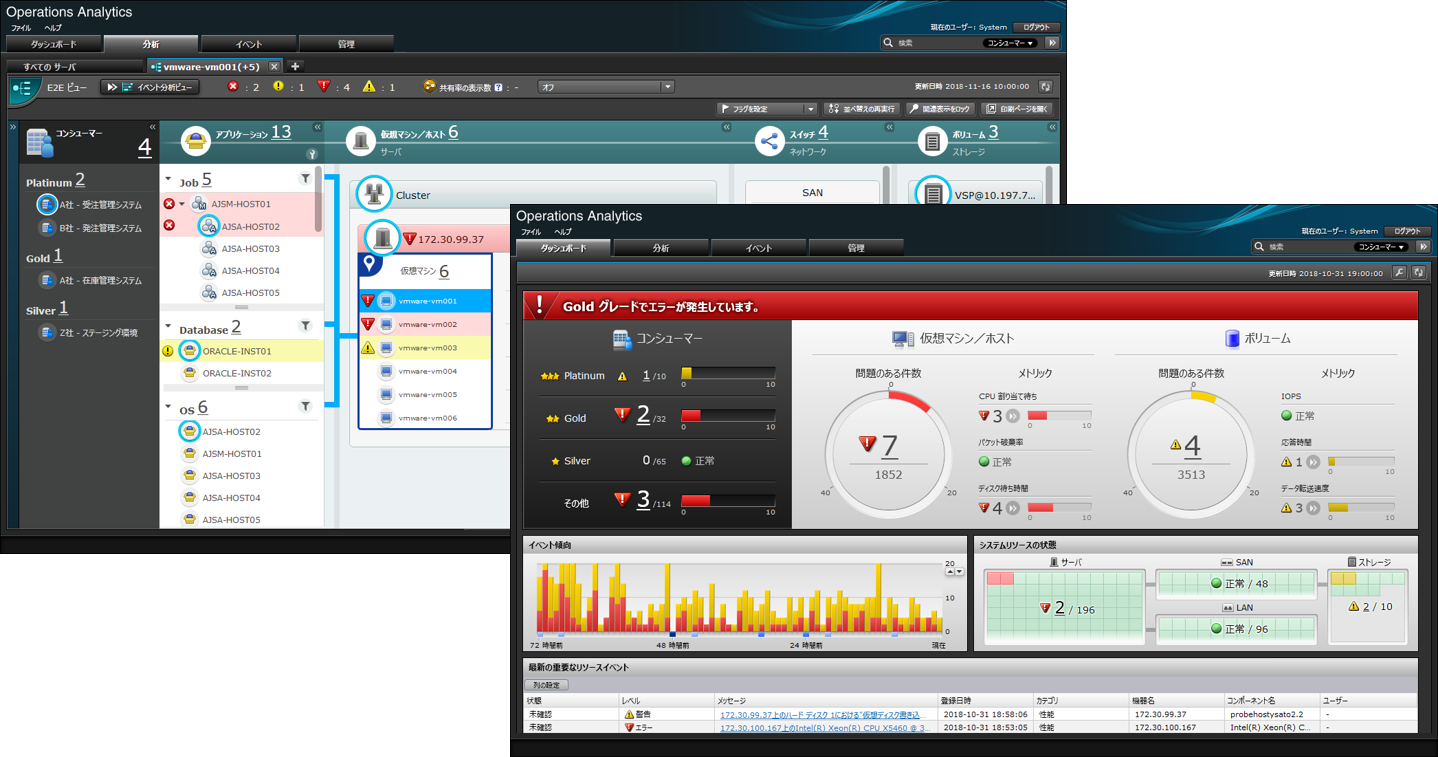Refresh the E2E view next to 2018-11-16

pyautogui.click(x=1046, y=87)
